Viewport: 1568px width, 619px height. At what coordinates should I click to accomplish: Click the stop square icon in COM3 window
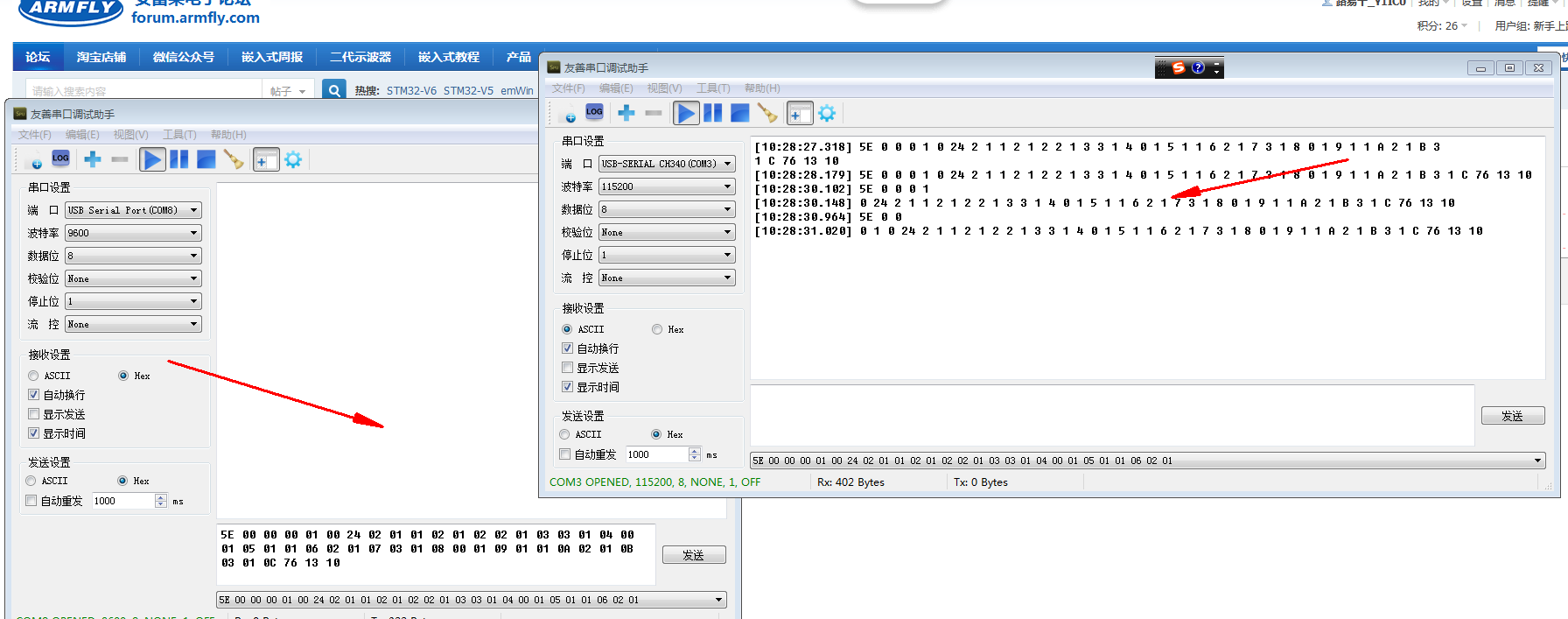(740, 113)
